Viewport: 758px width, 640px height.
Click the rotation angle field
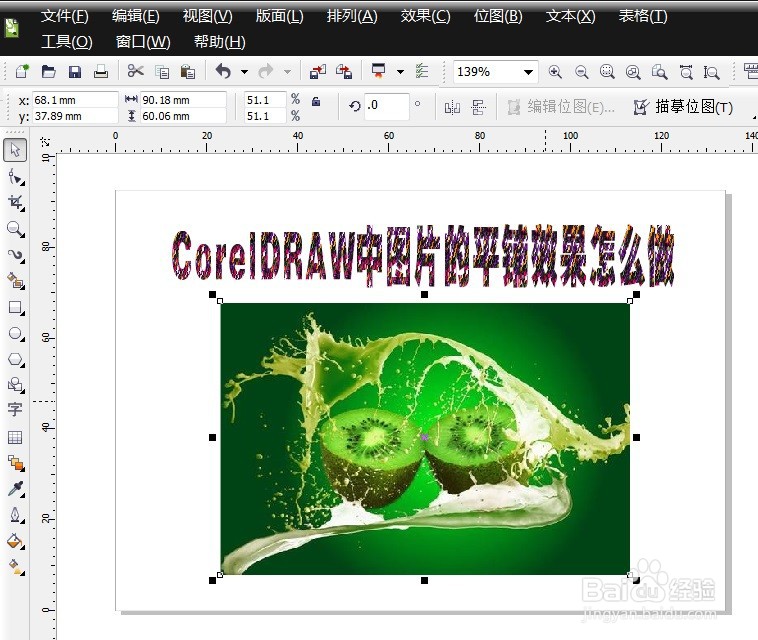pyautogui.click(x=387, y=105)
